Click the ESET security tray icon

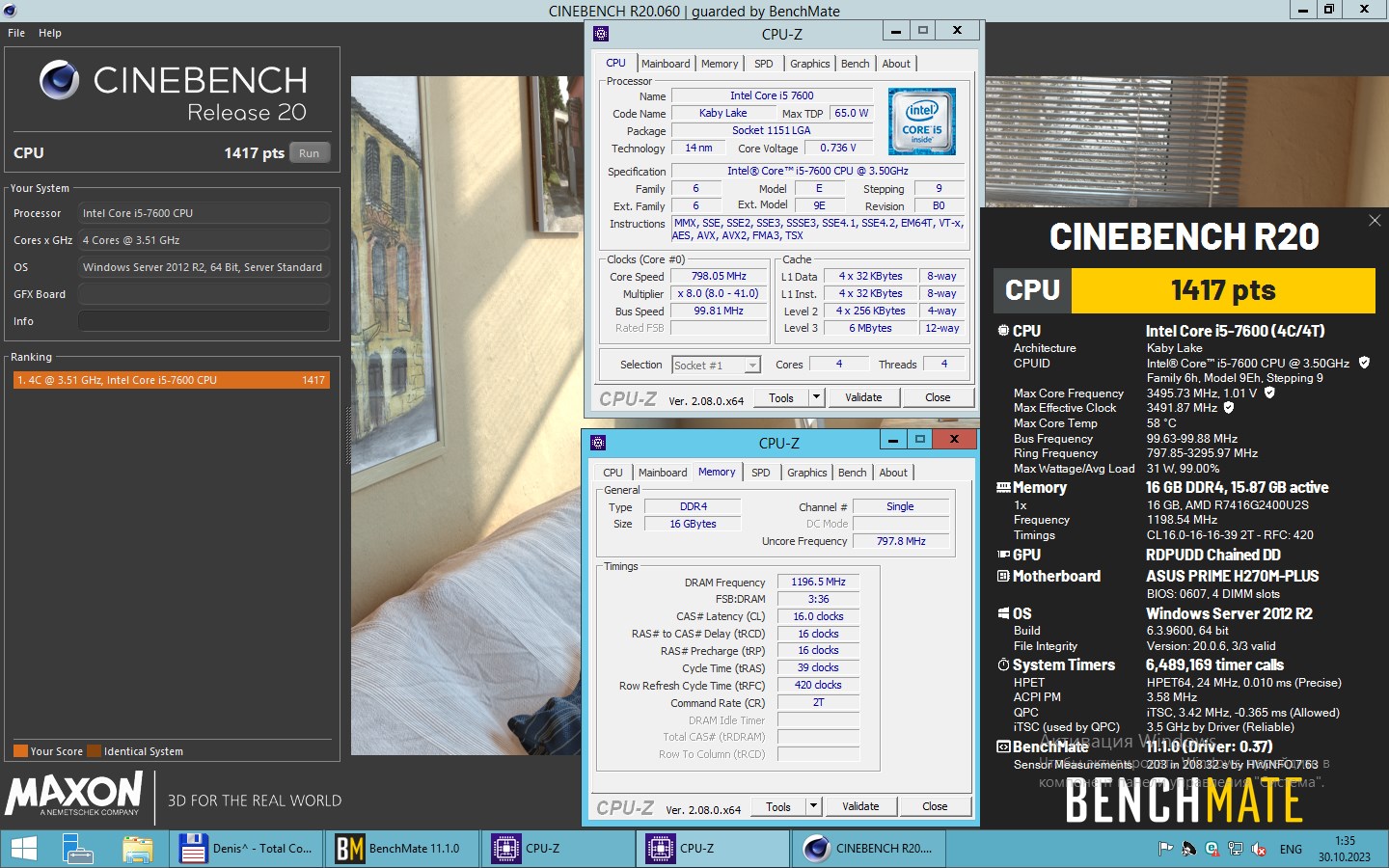(1212, 849)
